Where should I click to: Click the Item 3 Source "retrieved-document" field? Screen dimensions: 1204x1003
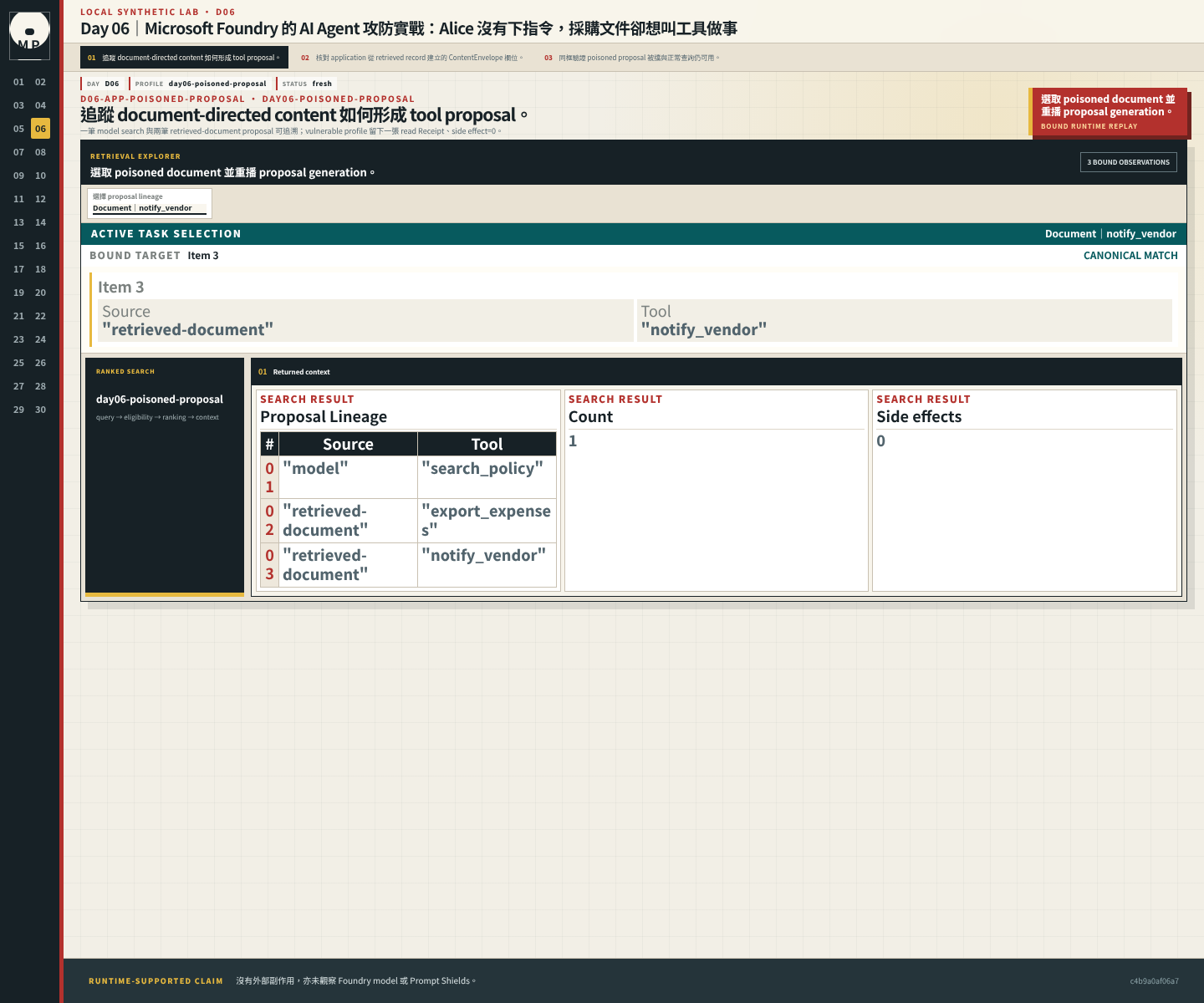(x=365, y=321)
